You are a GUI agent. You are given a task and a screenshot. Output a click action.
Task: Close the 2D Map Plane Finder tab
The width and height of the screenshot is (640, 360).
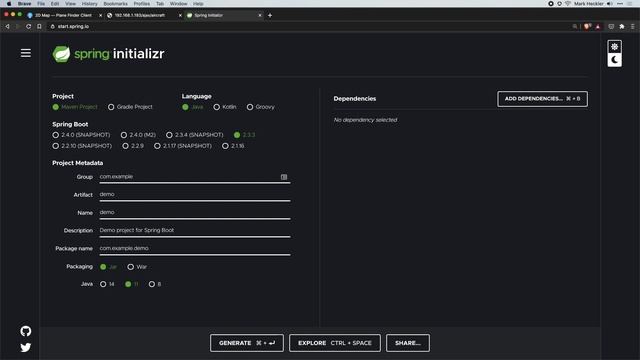[x=100, y=15]
